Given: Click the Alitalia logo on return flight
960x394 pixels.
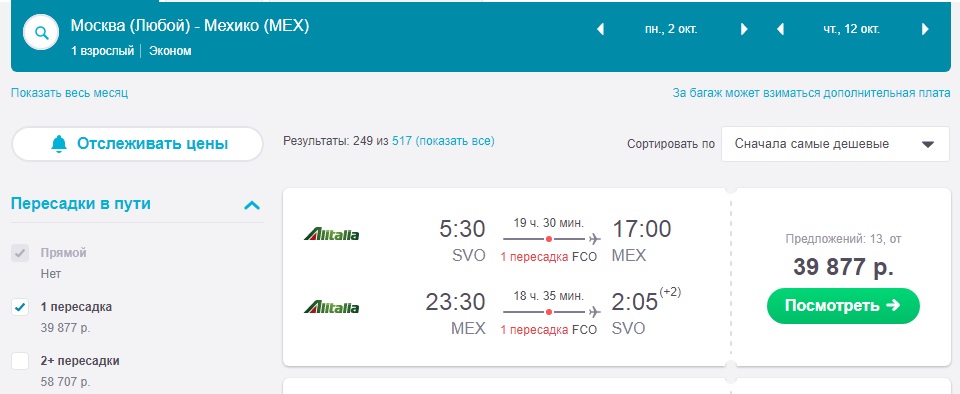Looking at the screenshot, I should coord(331,307).
